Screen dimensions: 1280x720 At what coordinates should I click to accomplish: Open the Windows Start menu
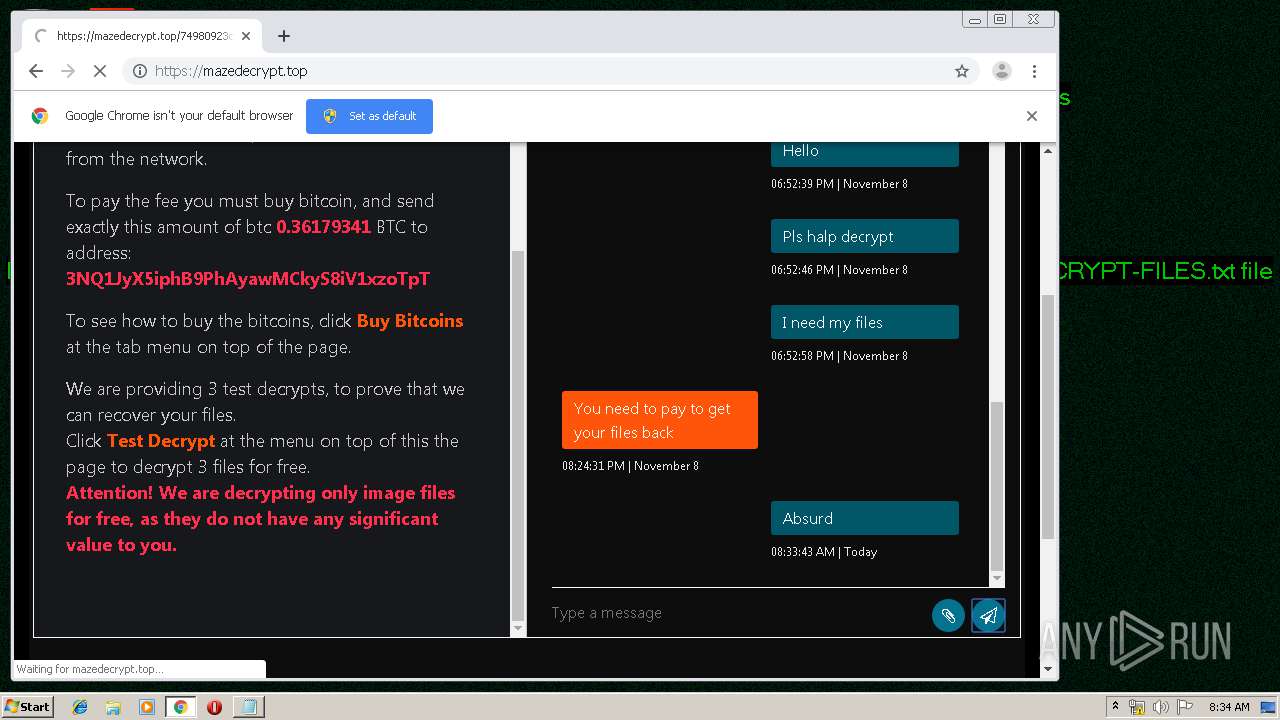click(x=27, y=707)
